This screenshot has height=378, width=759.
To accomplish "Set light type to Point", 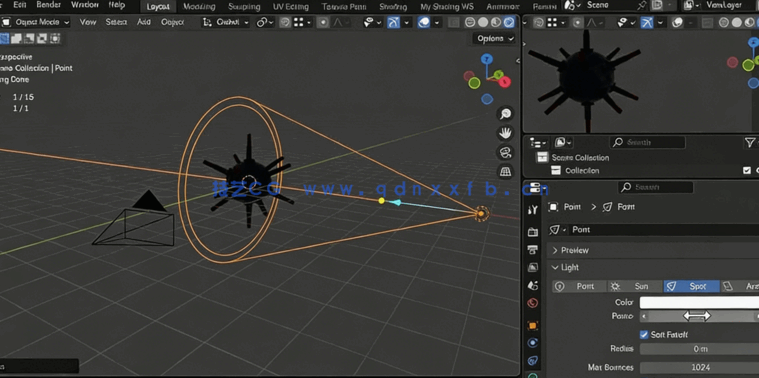I will click(579, 287).
